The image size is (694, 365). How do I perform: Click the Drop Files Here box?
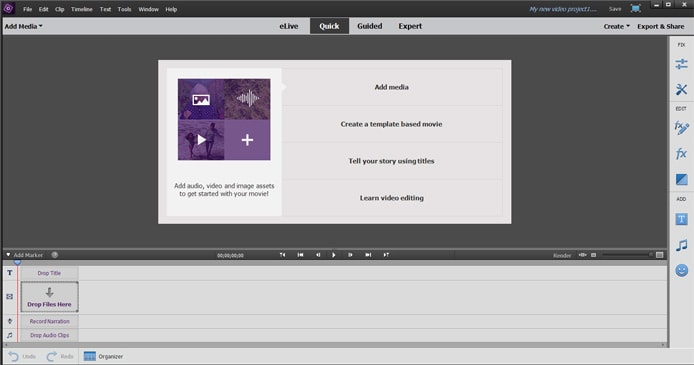[x=49, y=297]
